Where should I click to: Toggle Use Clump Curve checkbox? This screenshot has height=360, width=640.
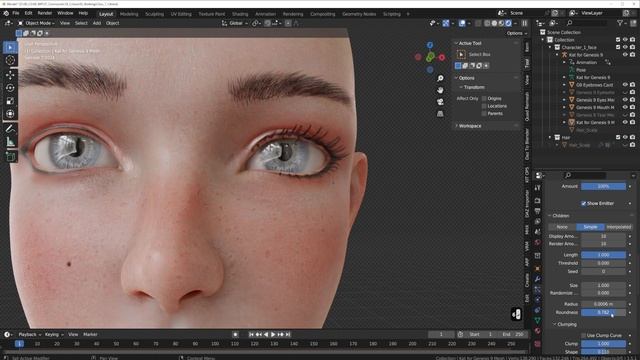coord(583,336)
